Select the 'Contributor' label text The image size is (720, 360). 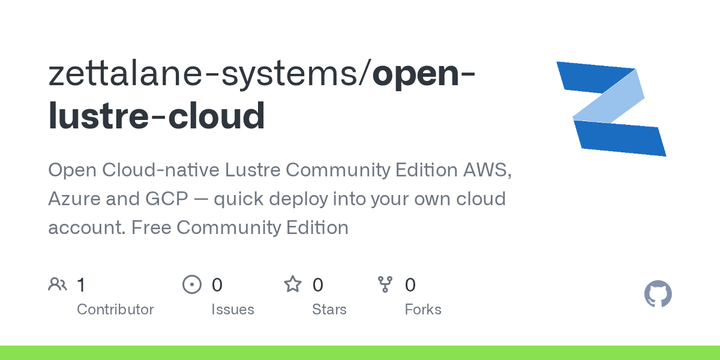point(115,309)
